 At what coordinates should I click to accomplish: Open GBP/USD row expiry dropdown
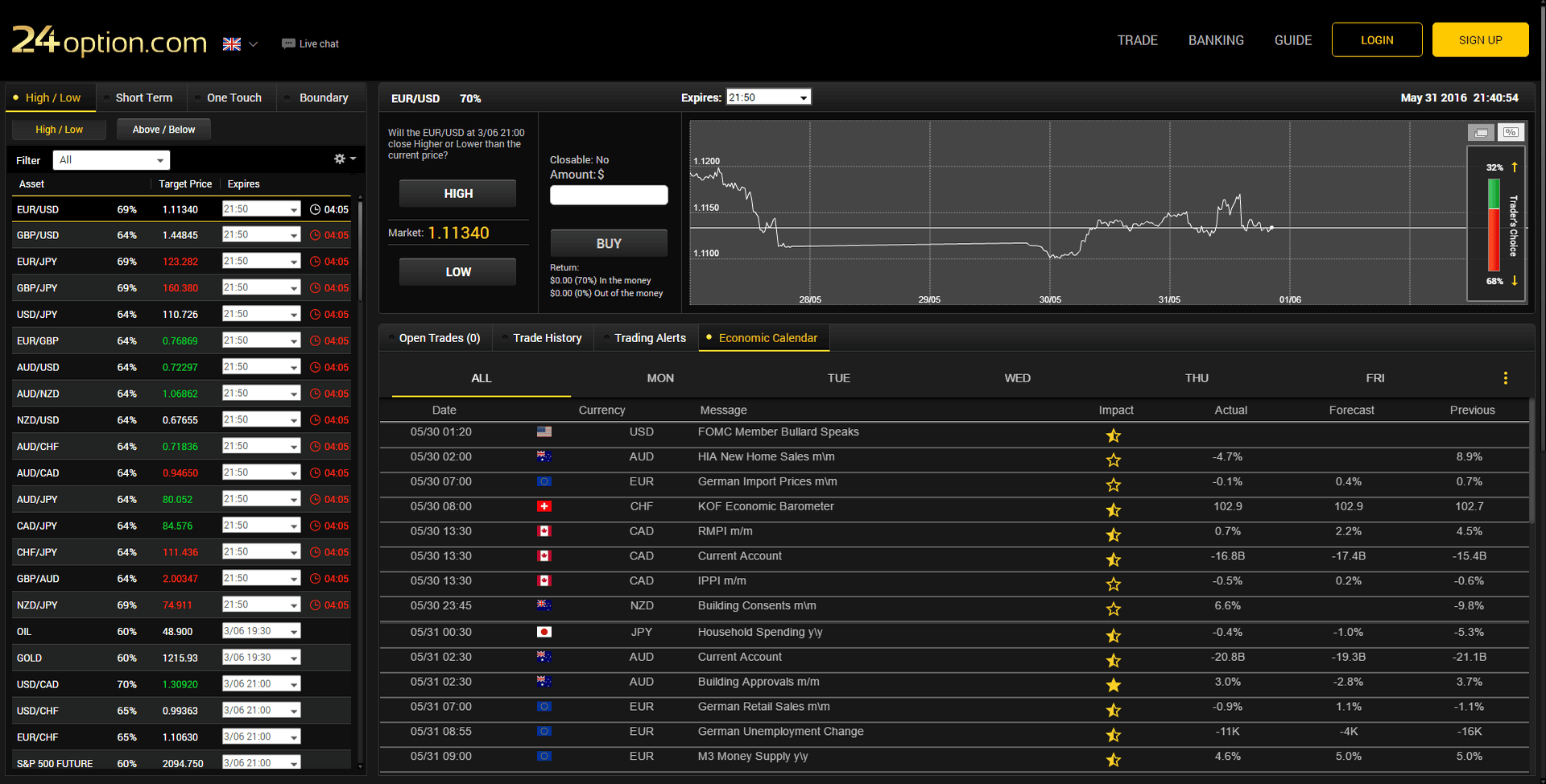[261, 235]
